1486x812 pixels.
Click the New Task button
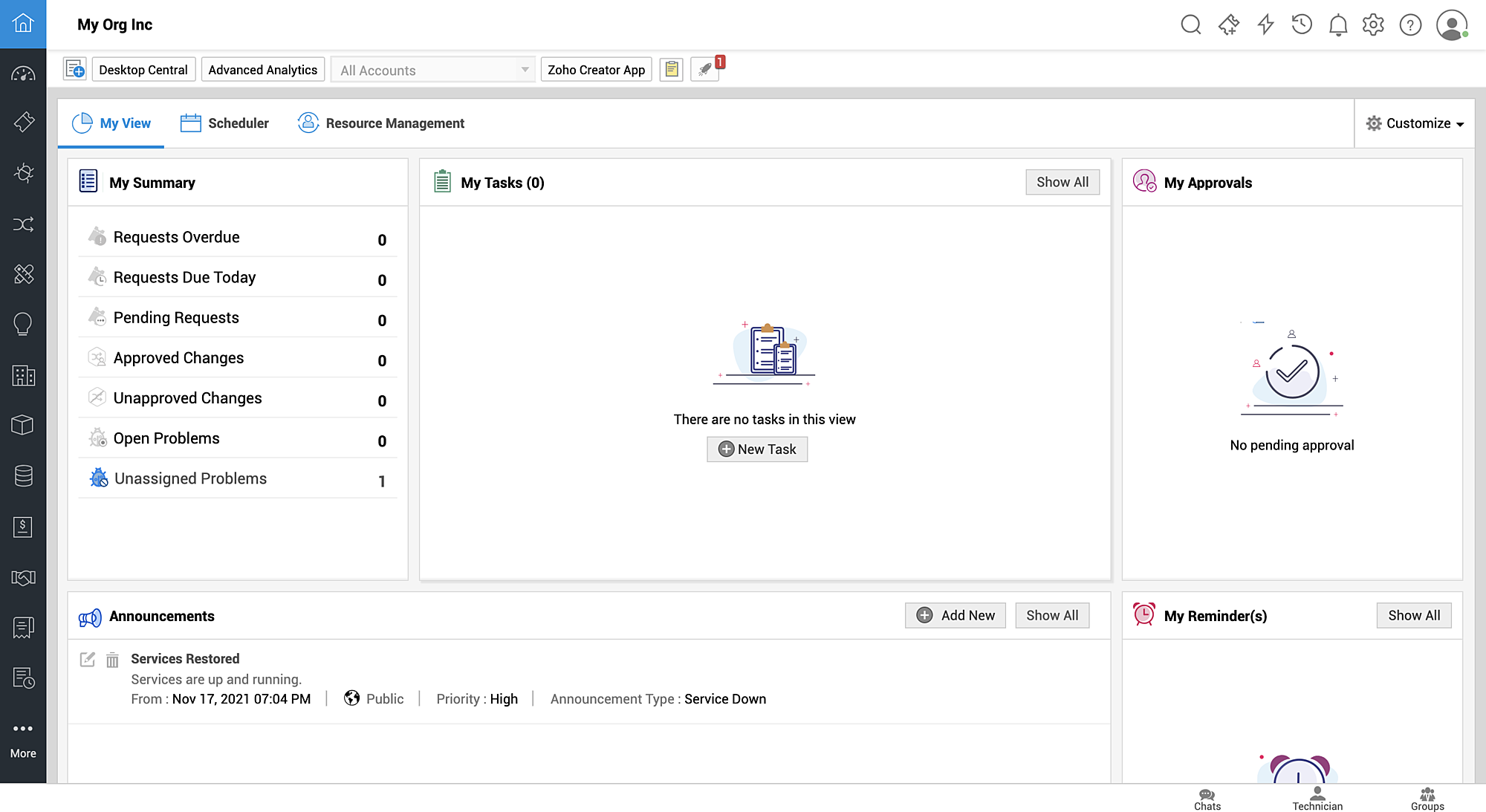[757, 449]
